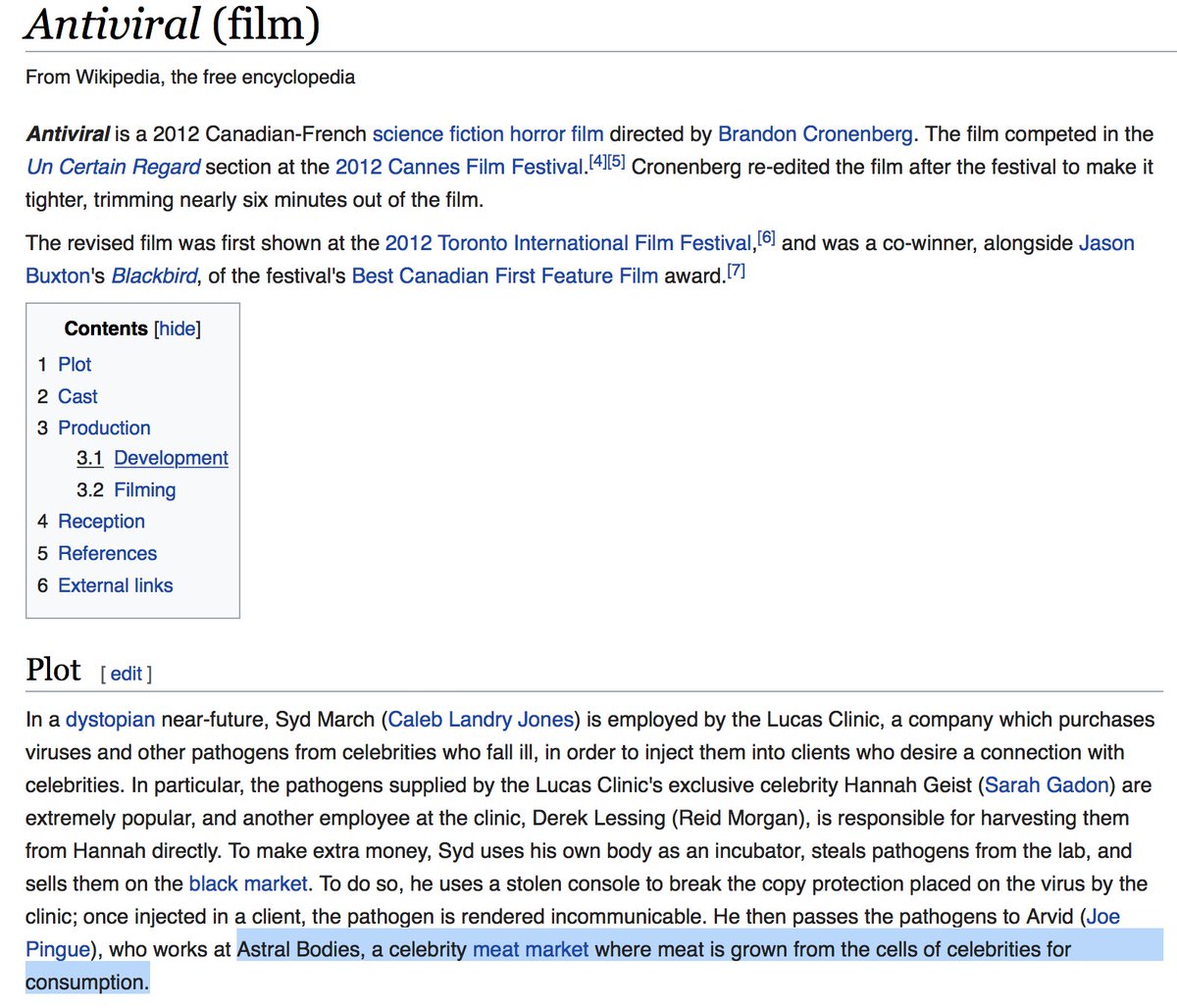Open citation reference [6]
The image size is (1177, 1008).
(x=766, y=238)
